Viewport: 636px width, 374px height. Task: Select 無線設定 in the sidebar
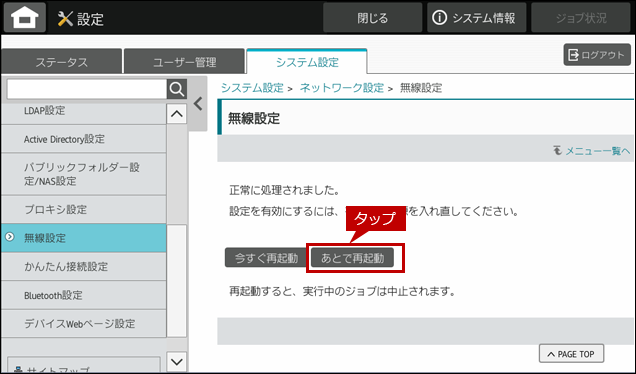tap(84, 238)
